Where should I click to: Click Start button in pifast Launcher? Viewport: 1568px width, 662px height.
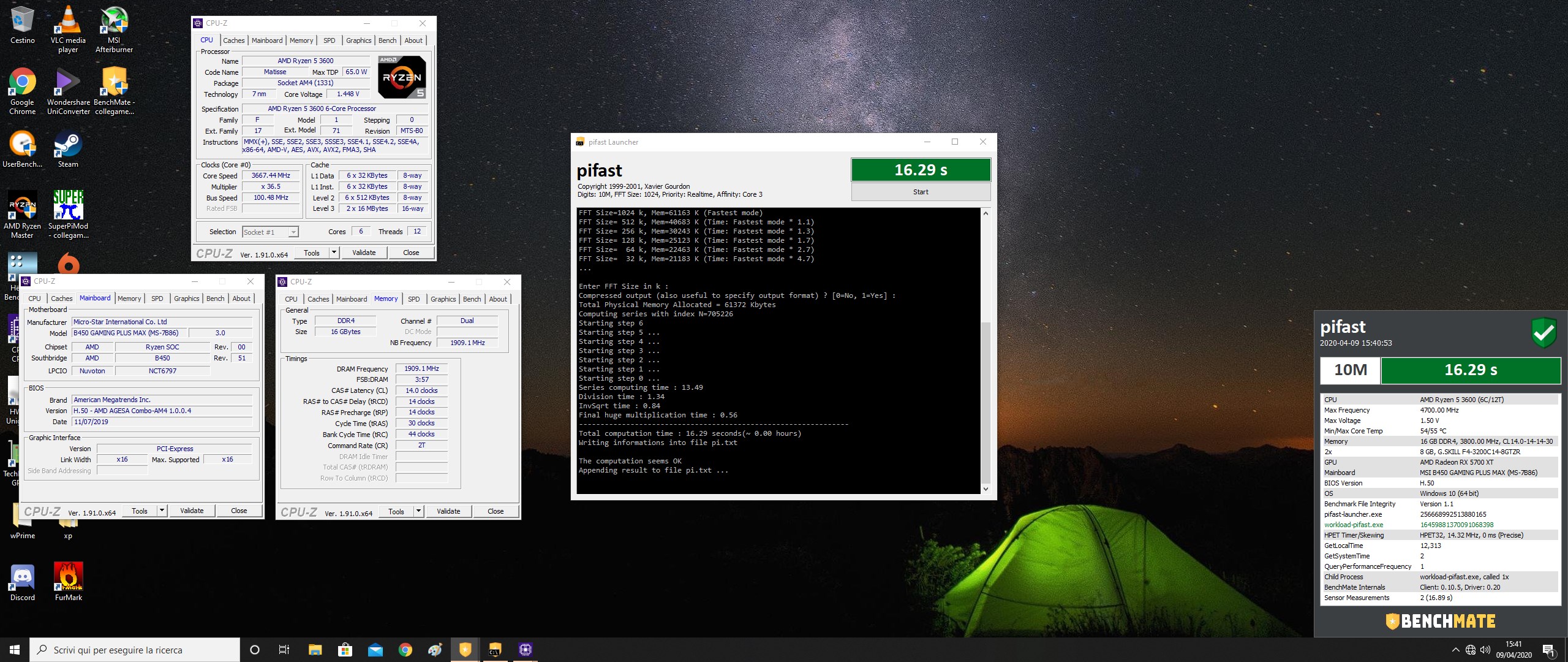(x=921, y=192)
